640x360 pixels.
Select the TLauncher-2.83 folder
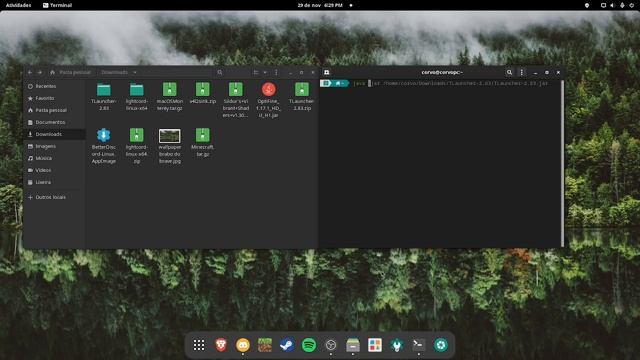click(x=104, y=96)
